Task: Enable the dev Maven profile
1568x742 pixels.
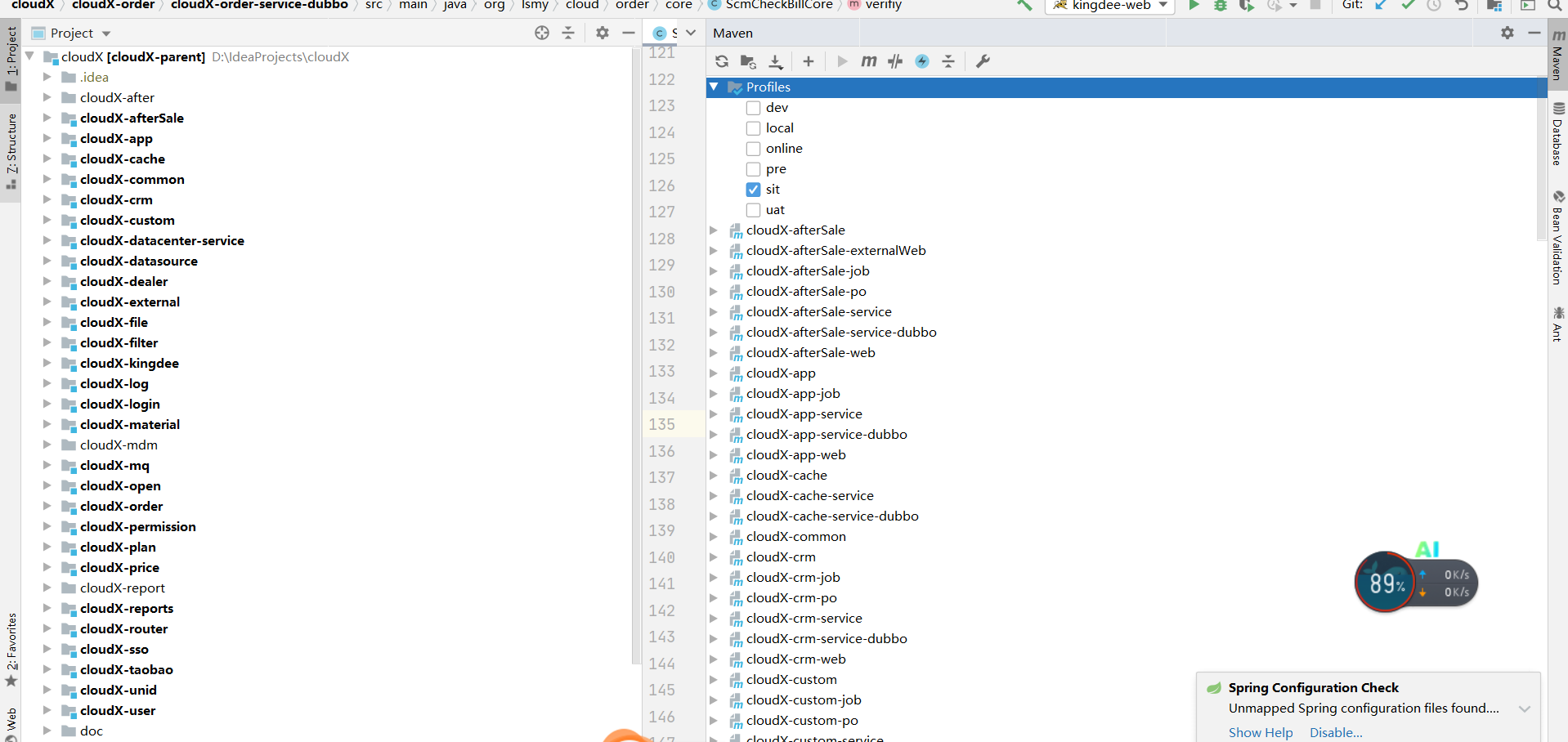Action: click(x=754, y=108)
